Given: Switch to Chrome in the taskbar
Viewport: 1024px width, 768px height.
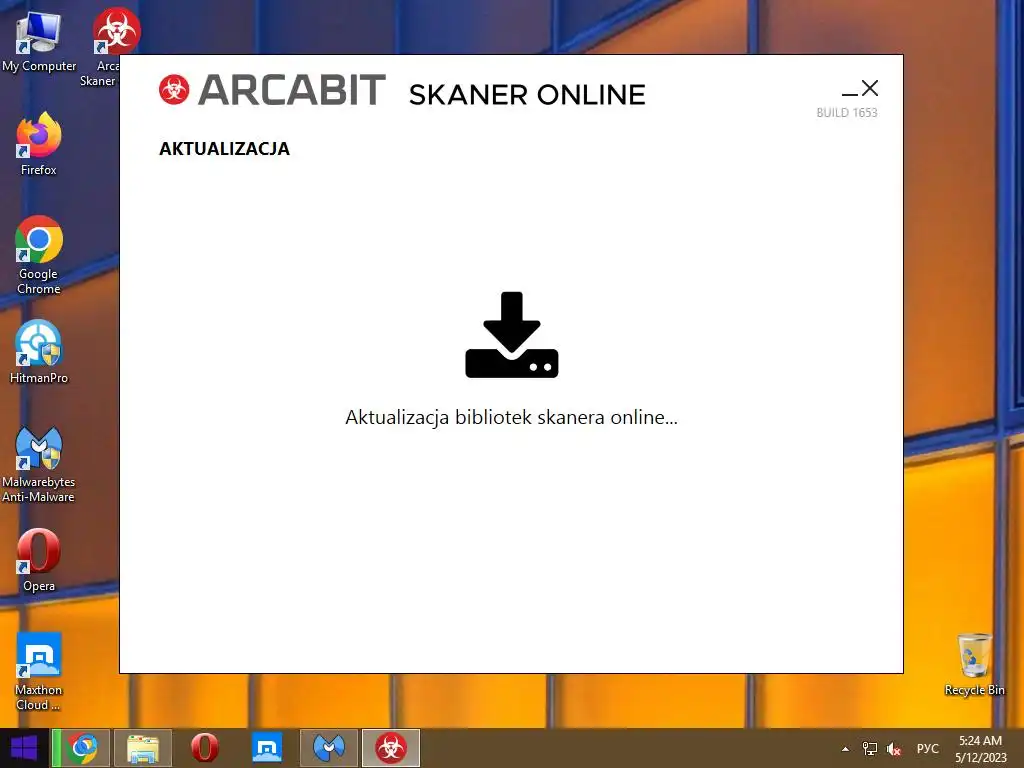Looking at the screenshot, I should click(81, 748).
